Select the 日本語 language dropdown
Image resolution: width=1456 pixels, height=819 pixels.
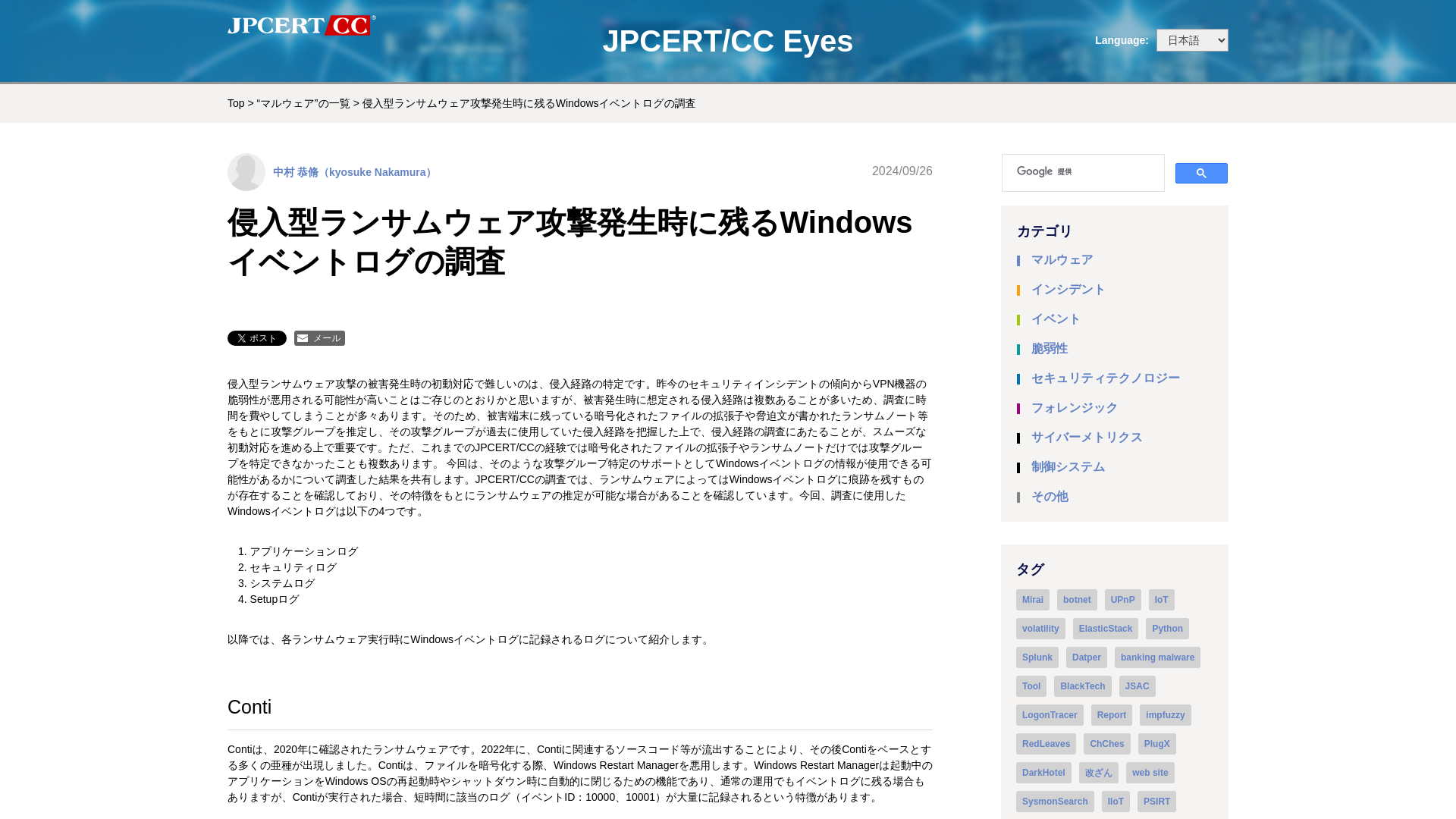tap(1192, 40)
